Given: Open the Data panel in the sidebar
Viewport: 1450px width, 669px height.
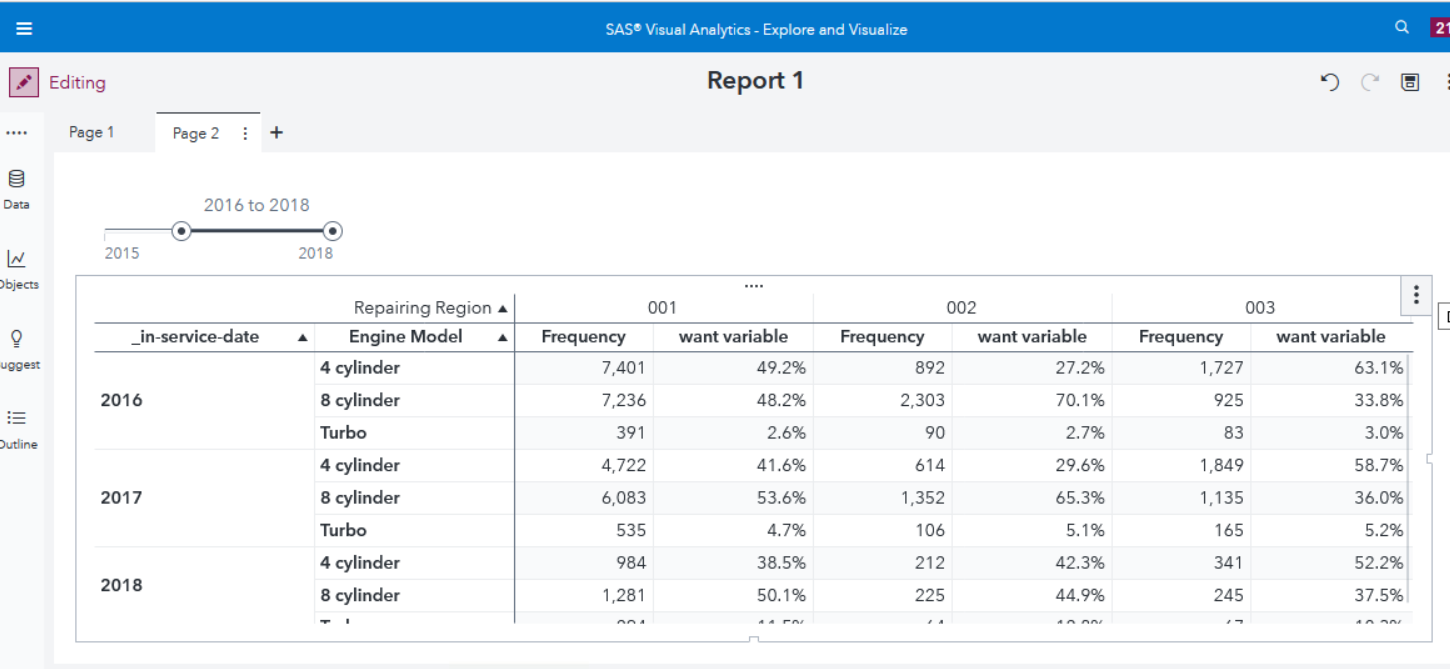Looking at the screenshot, I should (x=15, y=185).
